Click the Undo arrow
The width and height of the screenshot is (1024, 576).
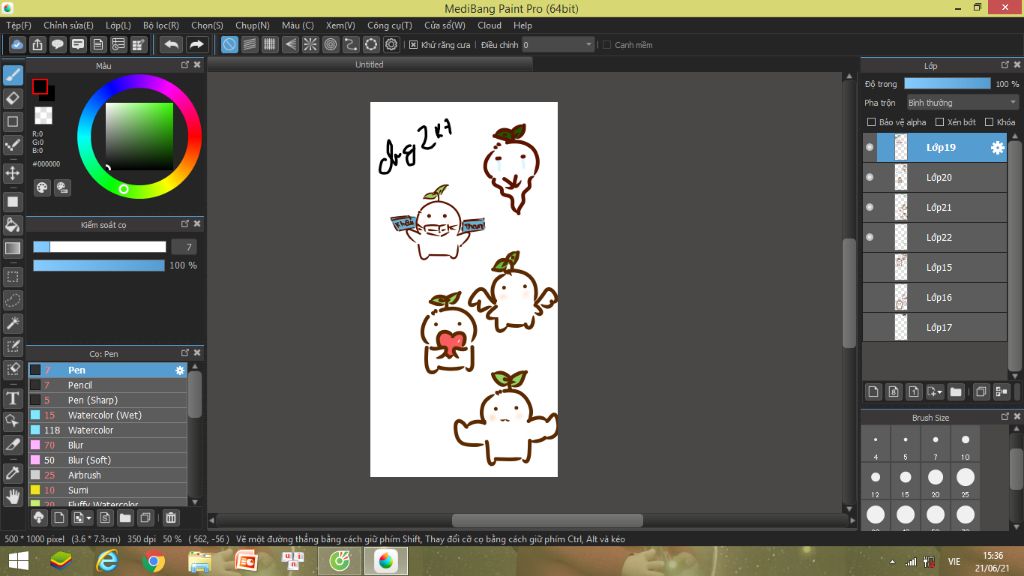171,44
